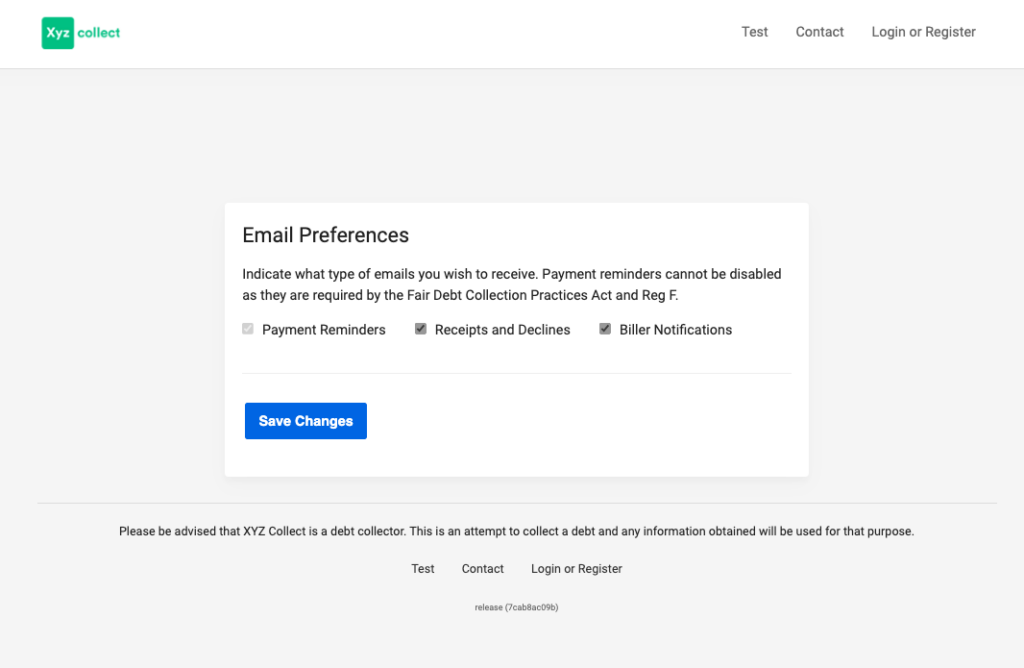Click the Receipts and Declines label text
This screenshot has width=1024, height=668.
point(502,330)
